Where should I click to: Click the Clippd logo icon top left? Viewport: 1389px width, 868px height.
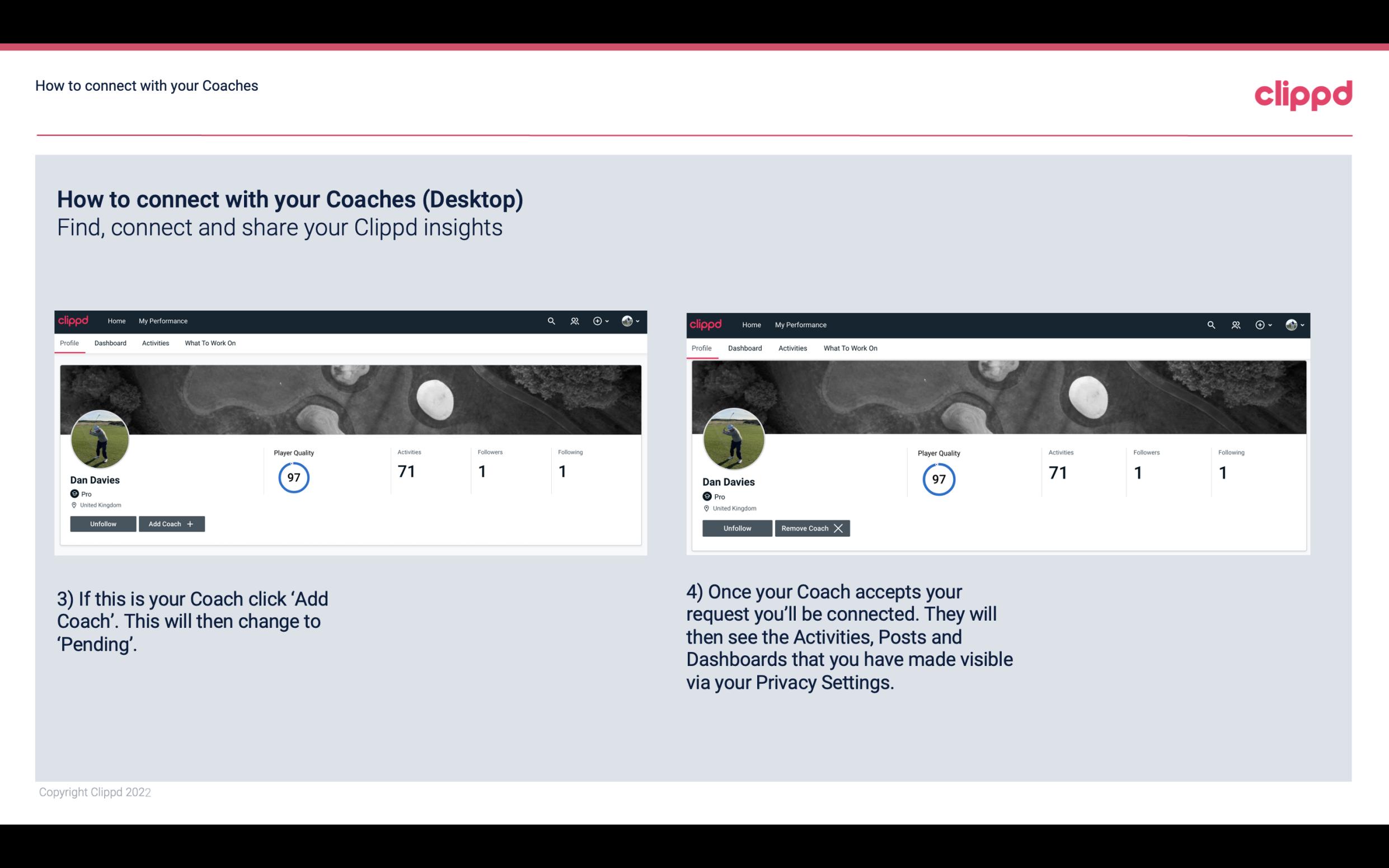(74, 320)
